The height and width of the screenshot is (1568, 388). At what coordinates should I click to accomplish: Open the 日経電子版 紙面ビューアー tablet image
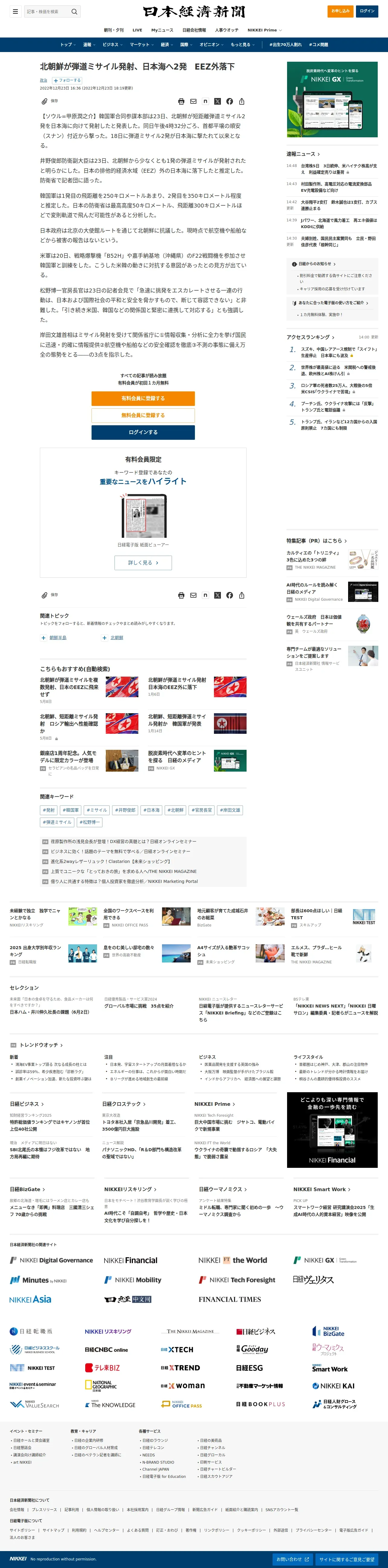coord(143,516)
